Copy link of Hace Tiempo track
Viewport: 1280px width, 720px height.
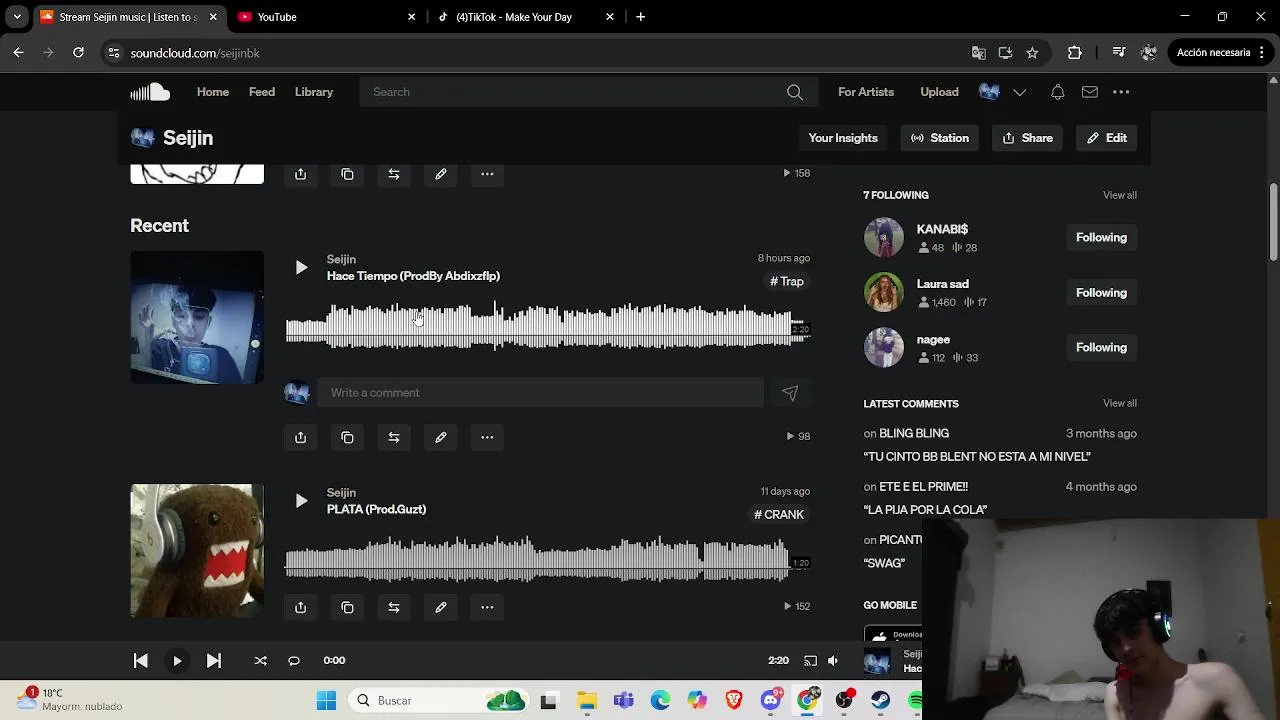pyautogui.click(x=347, y=437)
